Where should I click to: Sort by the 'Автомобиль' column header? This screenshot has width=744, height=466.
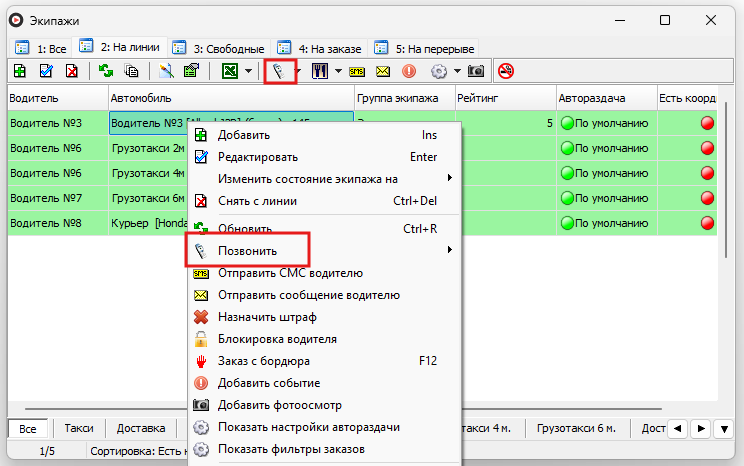pyautogui.click(x=232, y=98)
